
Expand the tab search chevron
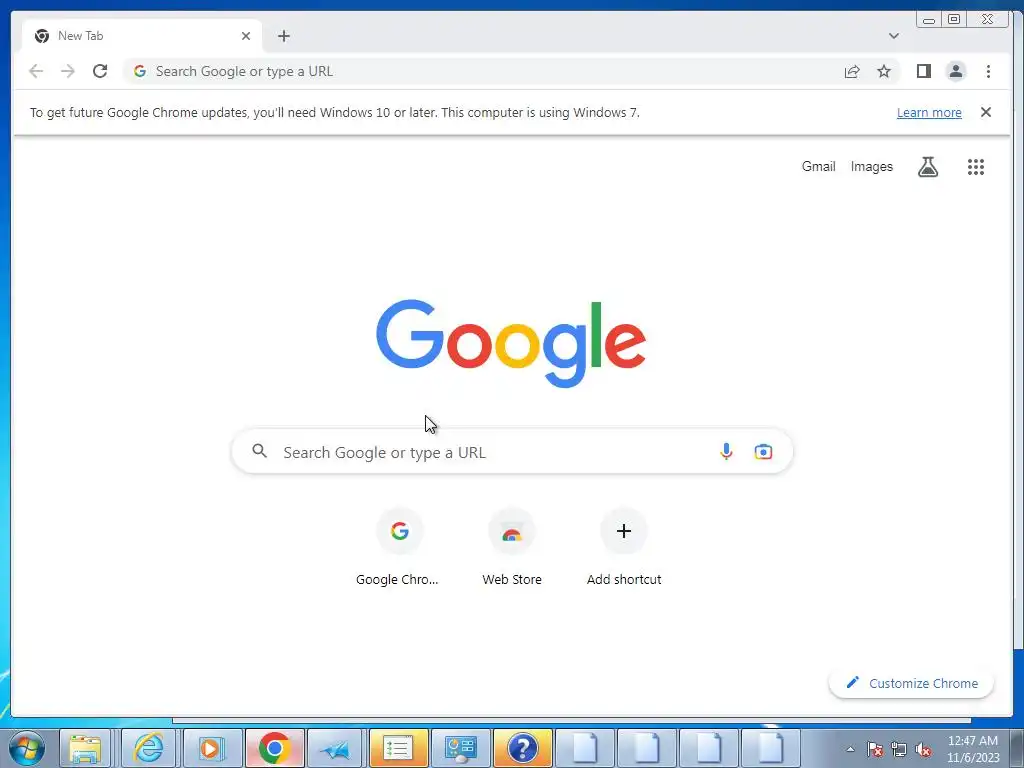(893, 36)
